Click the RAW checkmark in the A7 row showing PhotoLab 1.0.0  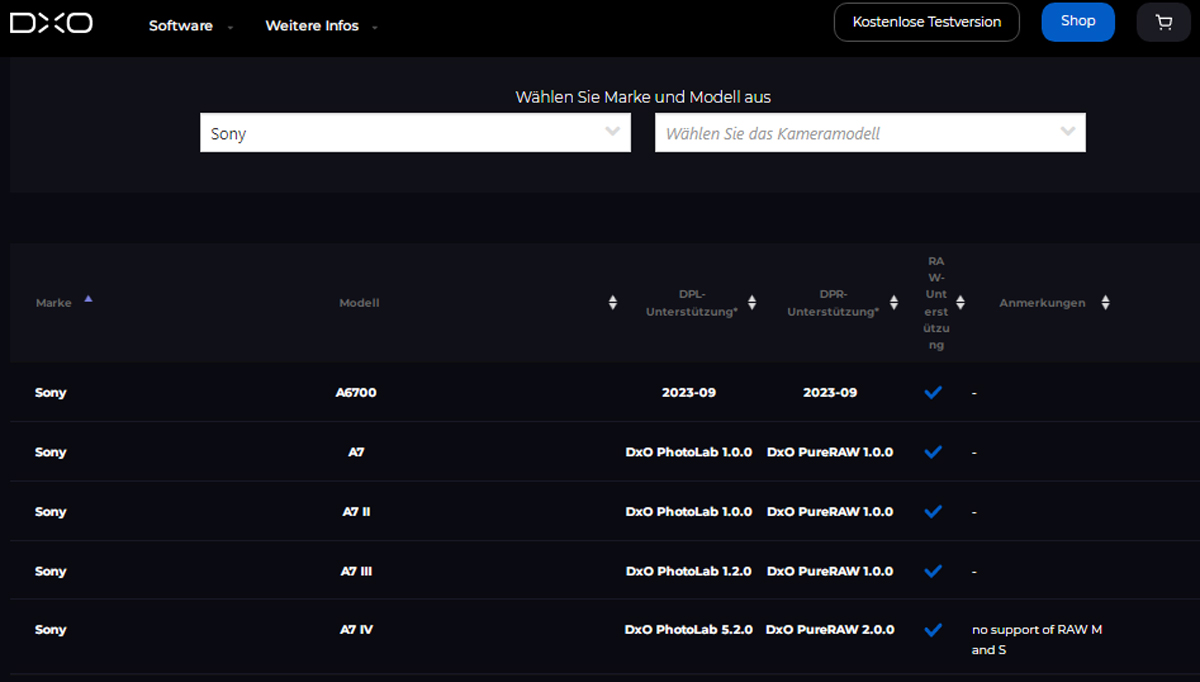(933, 452)
